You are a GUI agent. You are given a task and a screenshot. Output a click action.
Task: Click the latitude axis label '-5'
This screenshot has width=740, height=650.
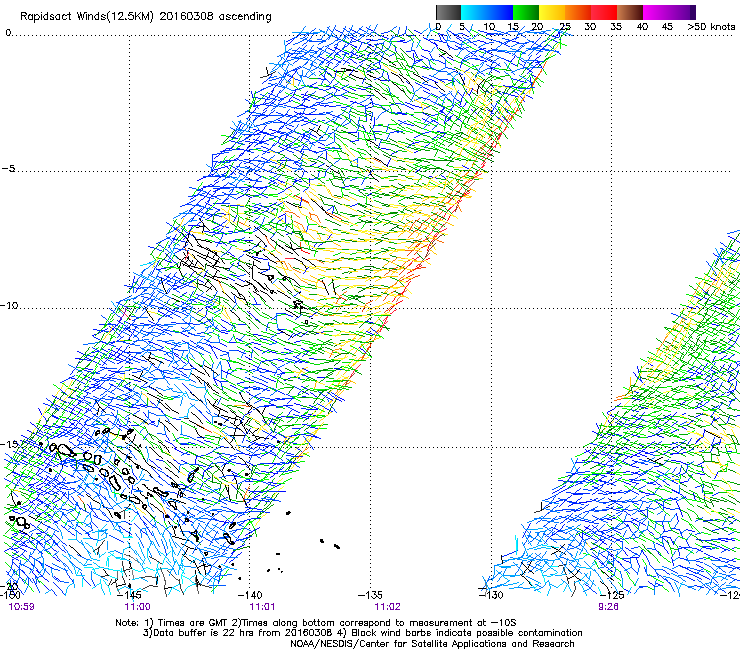click(8, 168)
